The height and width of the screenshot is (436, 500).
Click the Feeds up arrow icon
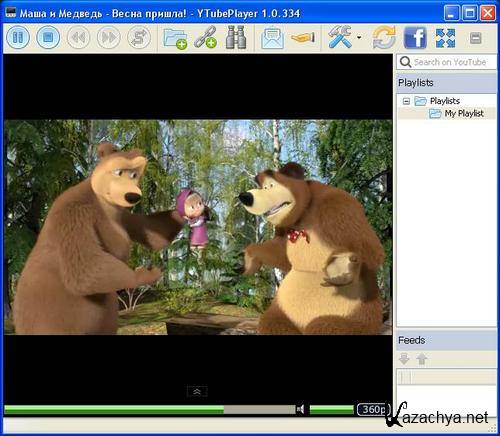[x=422, y=359]
